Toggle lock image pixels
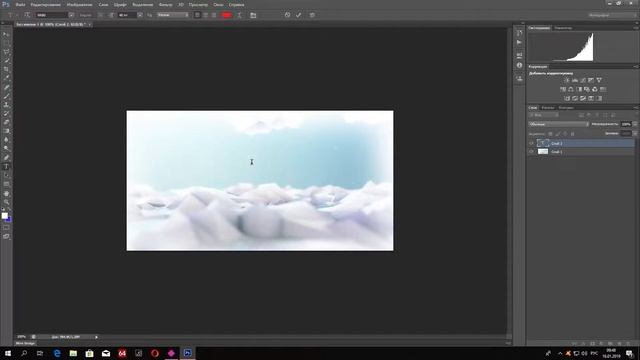The image size is (640, 360). coord(558,134)
